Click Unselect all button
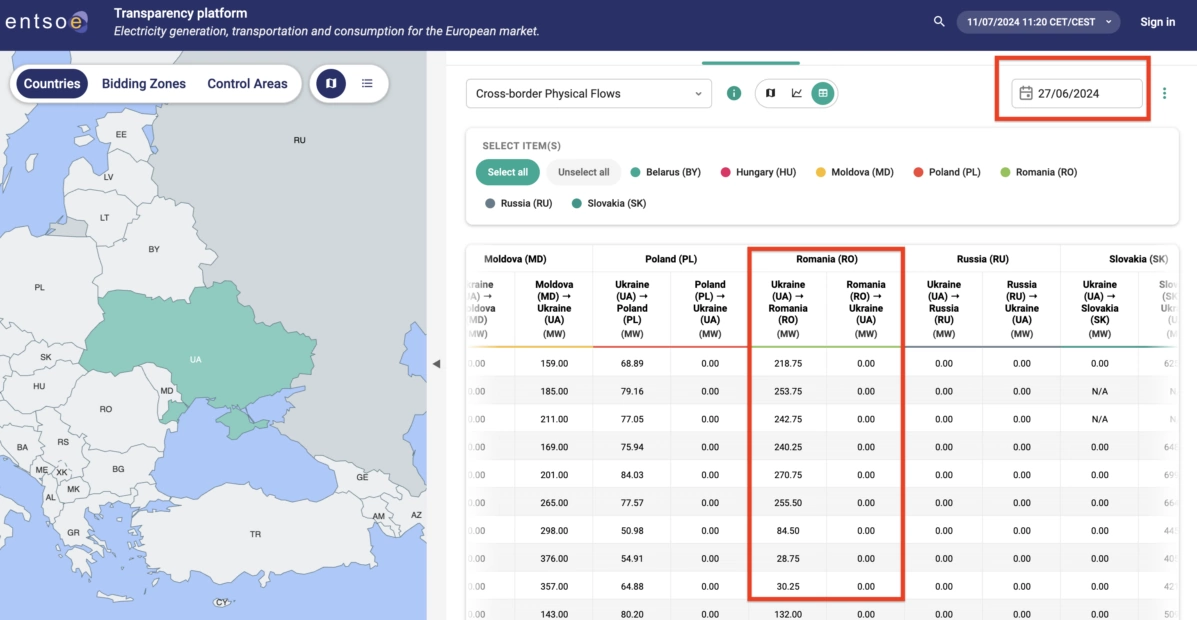1197x620 pixels. (x=583, y=172)
